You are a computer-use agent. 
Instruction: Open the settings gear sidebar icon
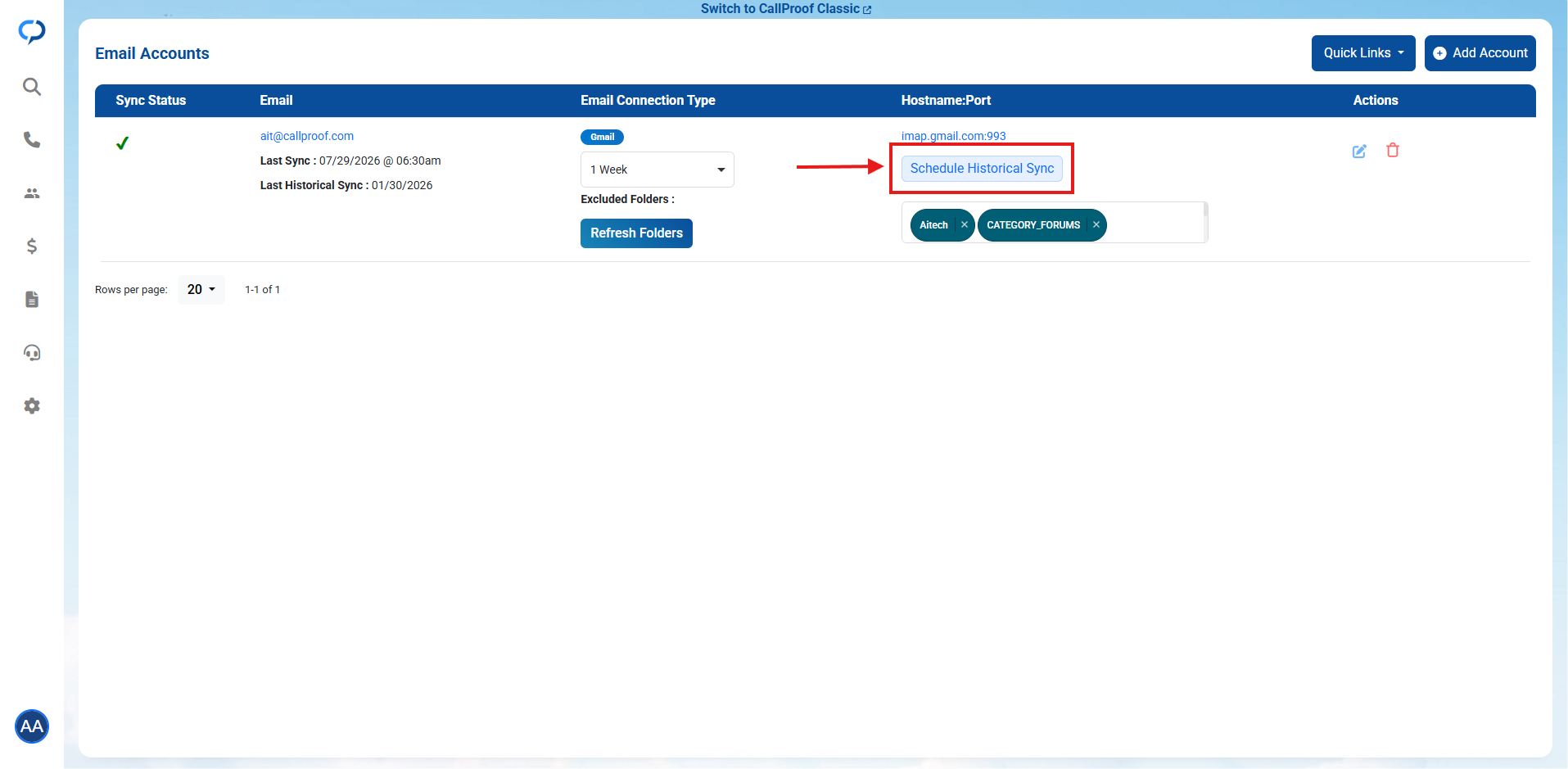(32, 405)
